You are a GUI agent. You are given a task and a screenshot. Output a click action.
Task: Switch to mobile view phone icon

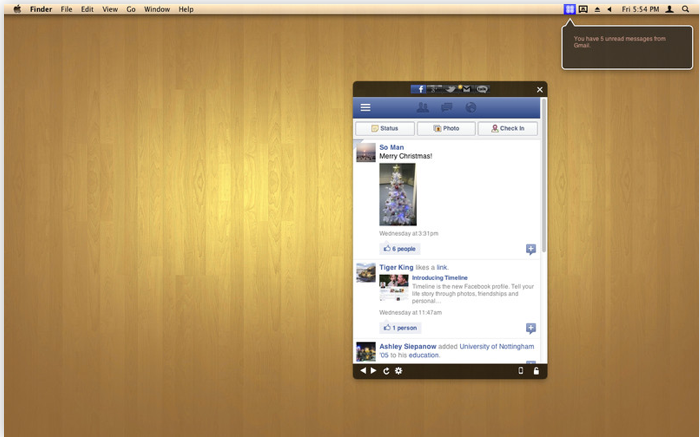(521, 370)
